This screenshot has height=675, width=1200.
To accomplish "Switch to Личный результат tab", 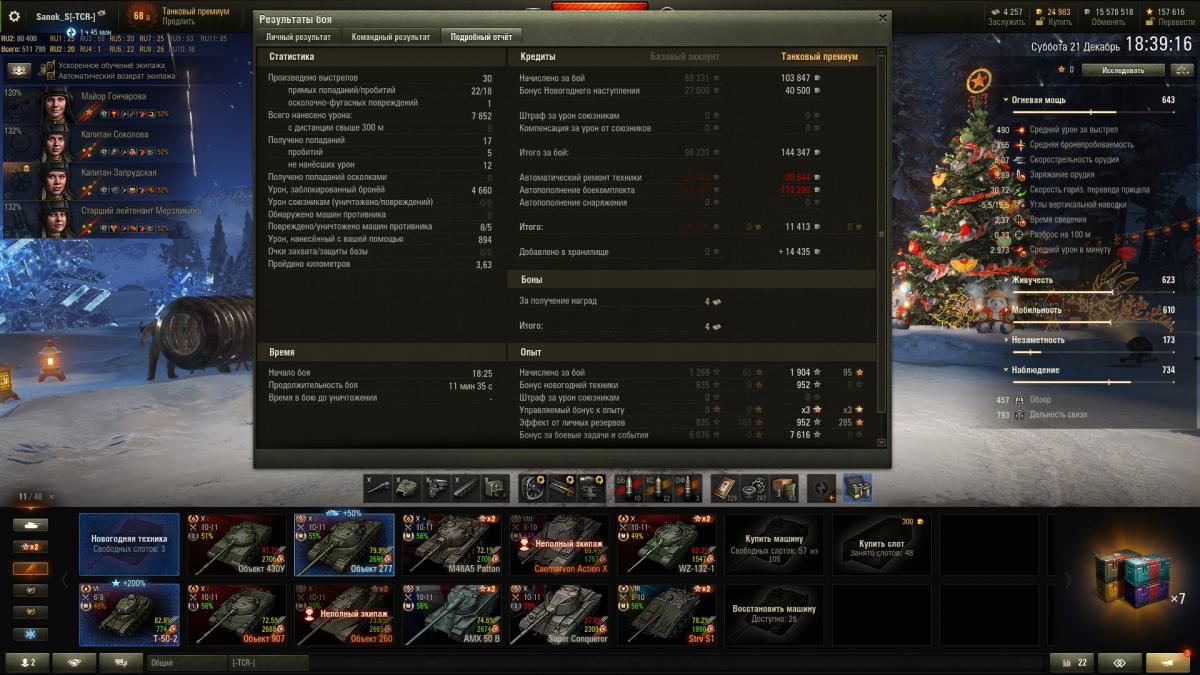I will (x=298, y=37).
